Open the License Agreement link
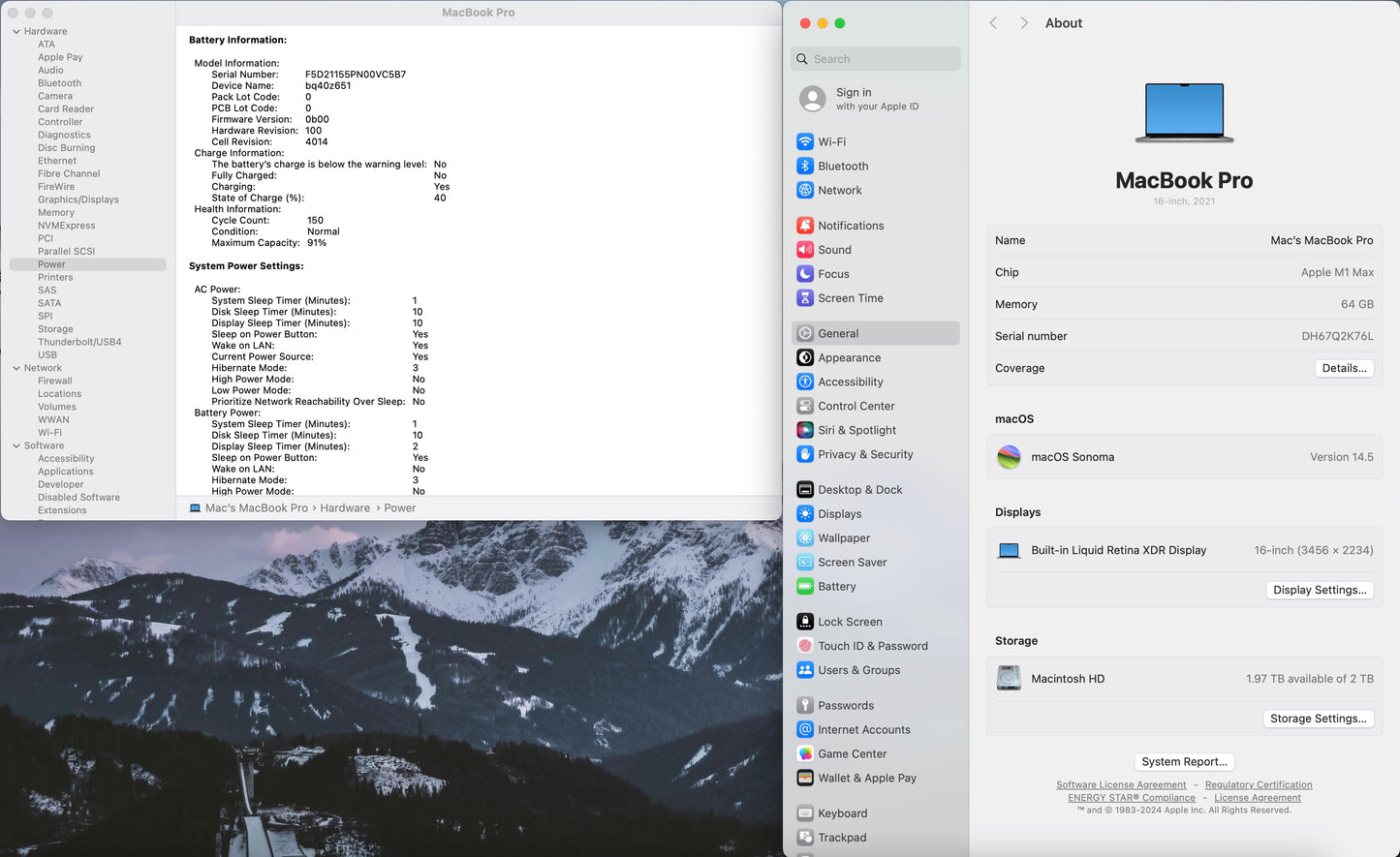1400x857 pixels. (1258, 798)
